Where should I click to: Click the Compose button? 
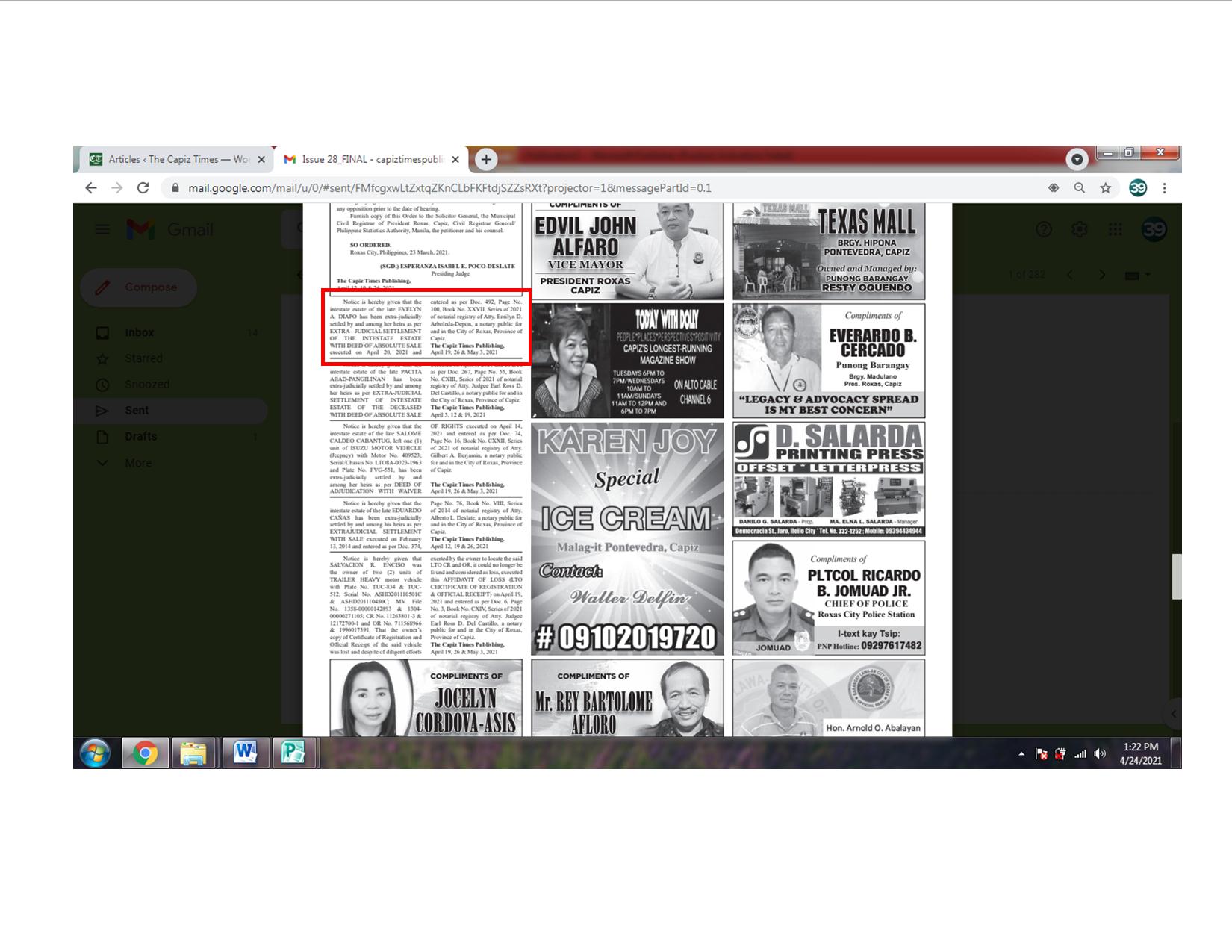point(138,287)
